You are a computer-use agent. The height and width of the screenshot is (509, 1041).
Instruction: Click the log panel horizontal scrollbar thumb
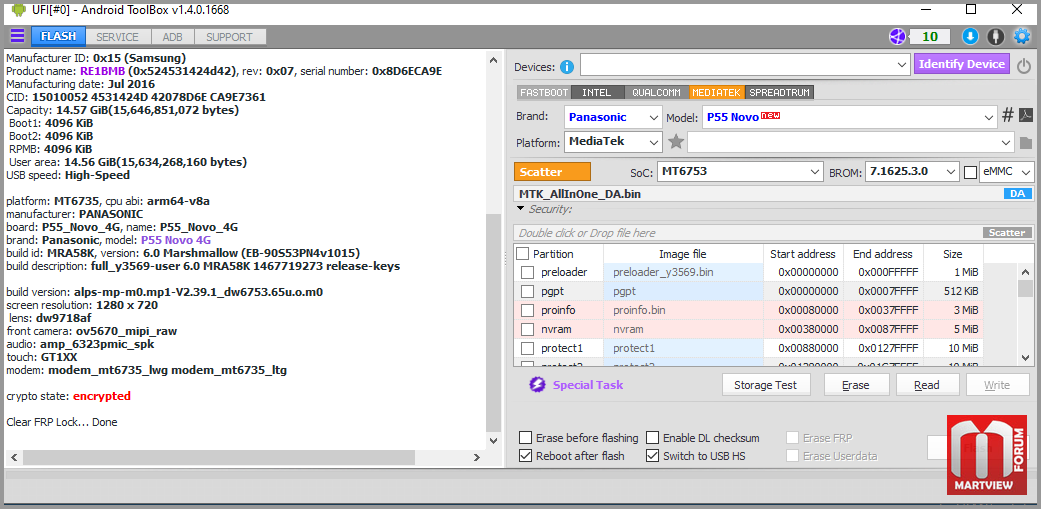pyautogui.click(x=217, y=457)
